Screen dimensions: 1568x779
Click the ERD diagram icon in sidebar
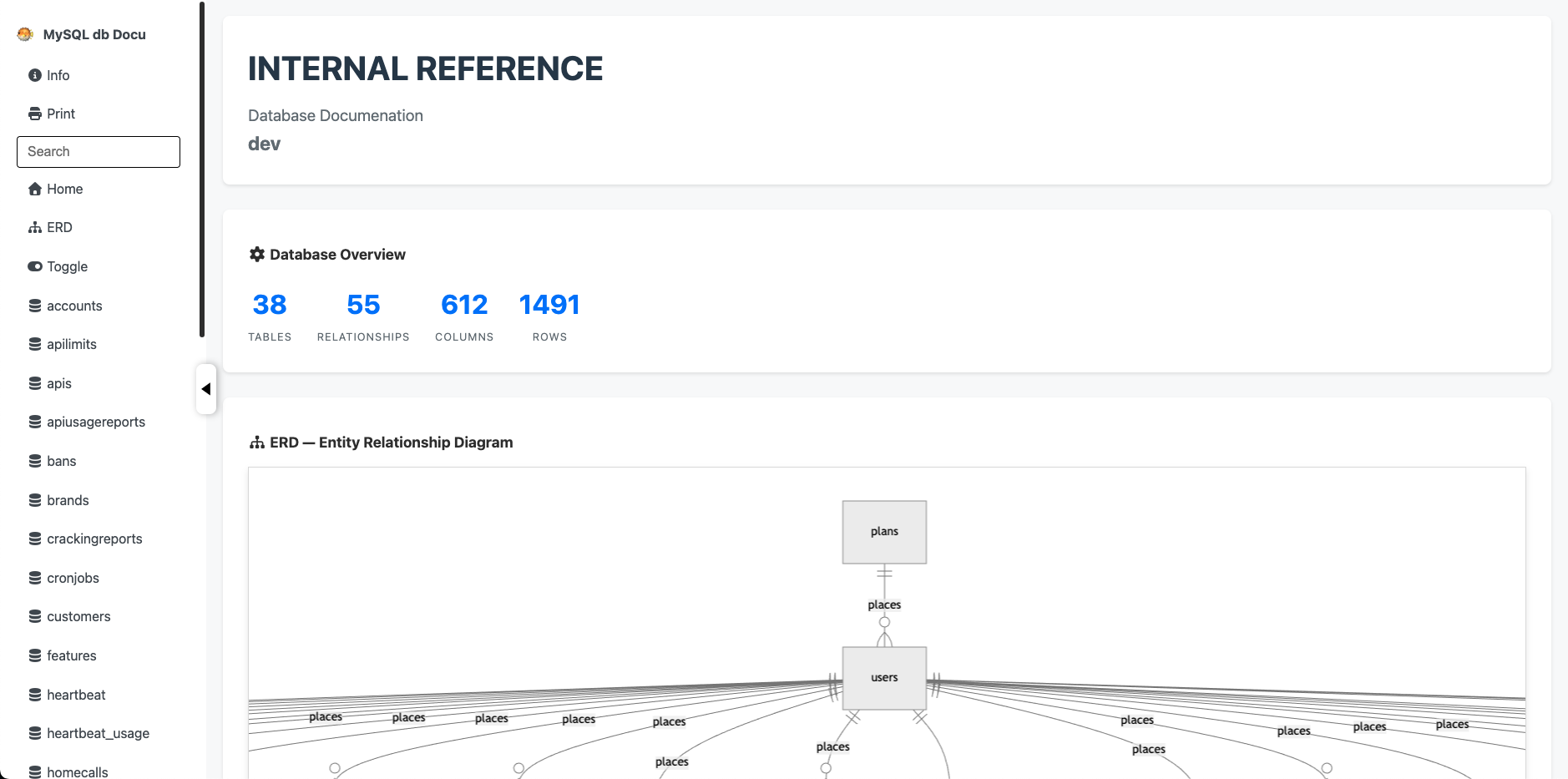point(35,227)
